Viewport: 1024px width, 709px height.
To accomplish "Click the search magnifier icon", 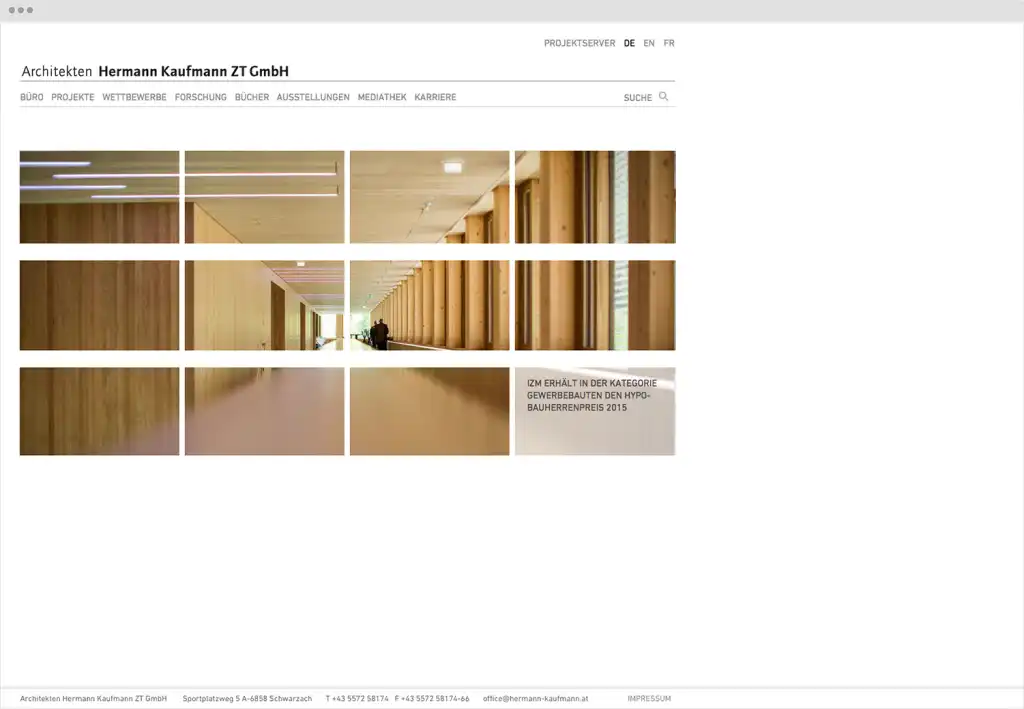I will point(663,97).
